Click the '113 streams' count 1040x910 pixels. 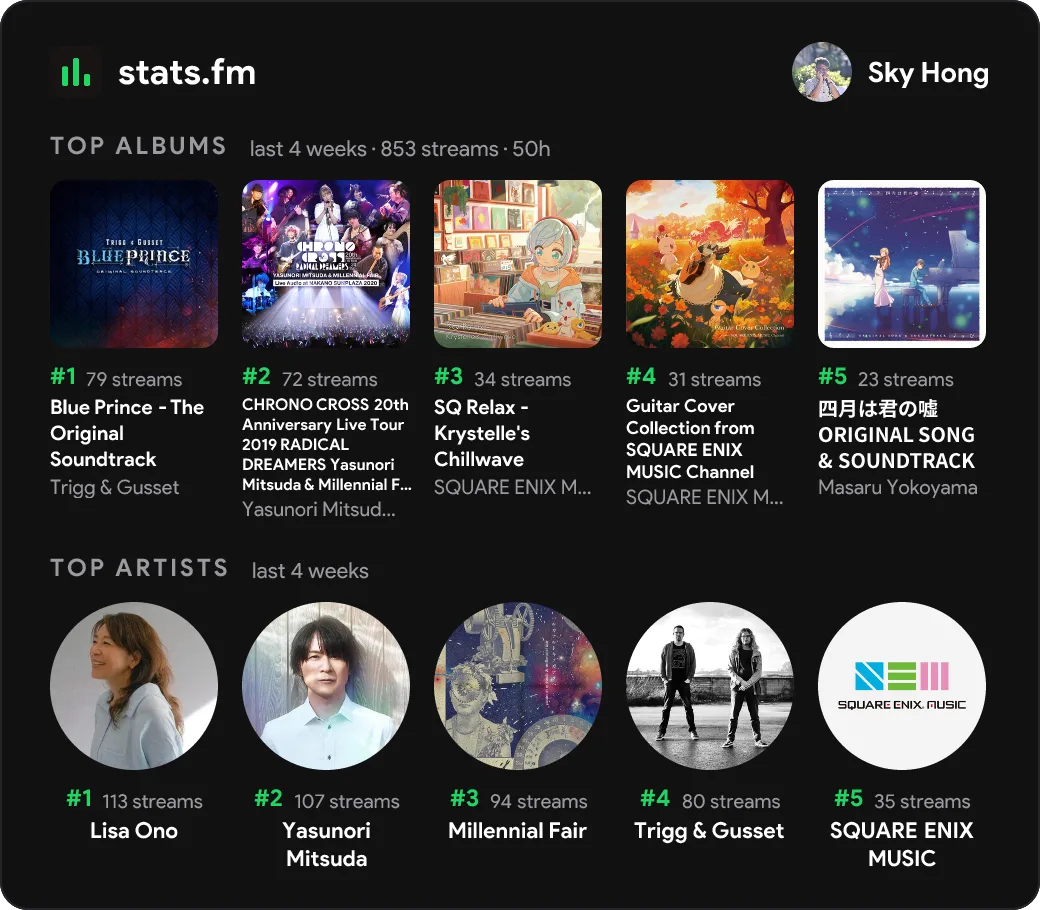153,801
